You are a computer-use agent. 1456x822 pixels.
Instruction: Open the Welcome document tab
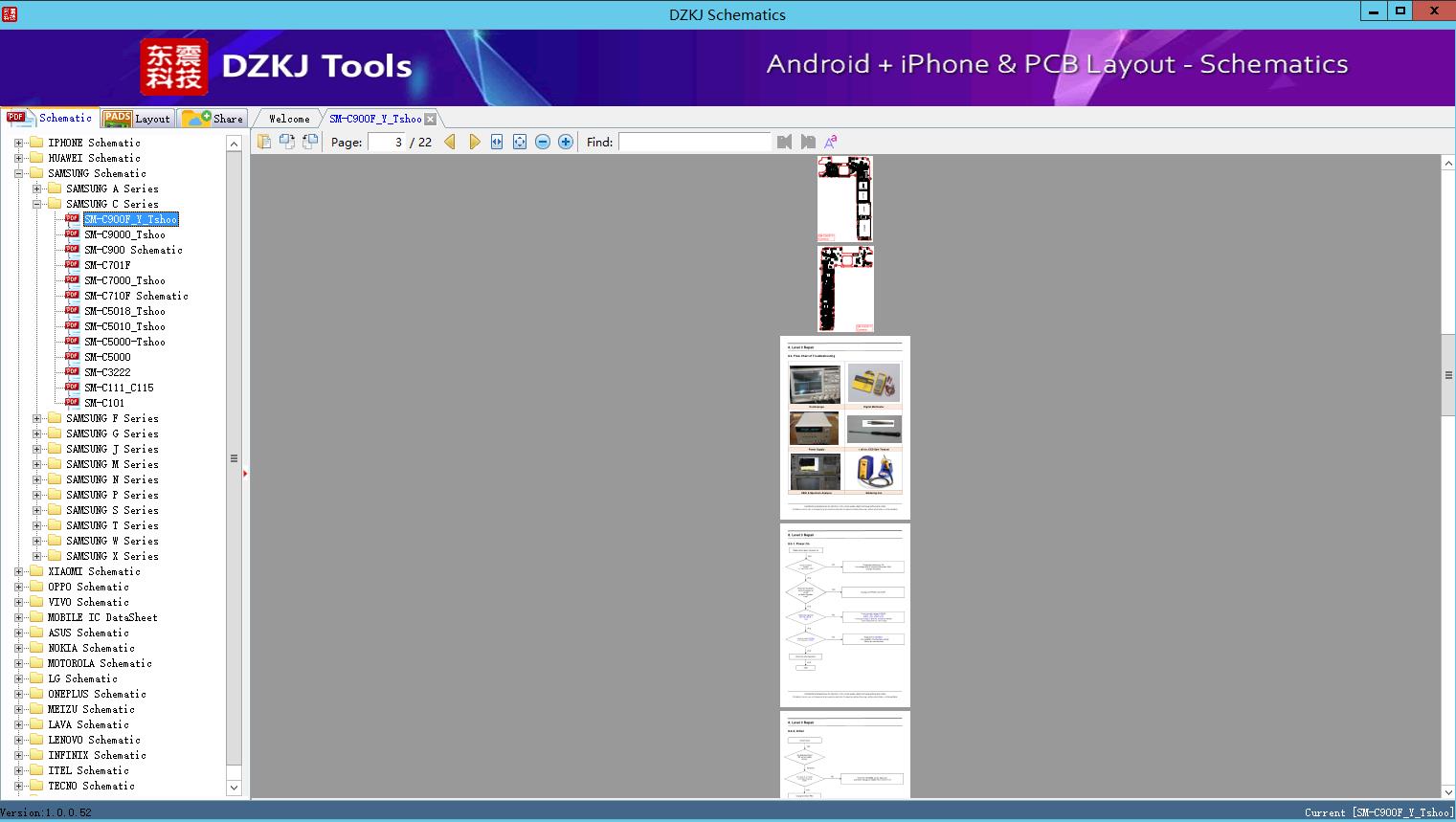click(x=289, y=119)
